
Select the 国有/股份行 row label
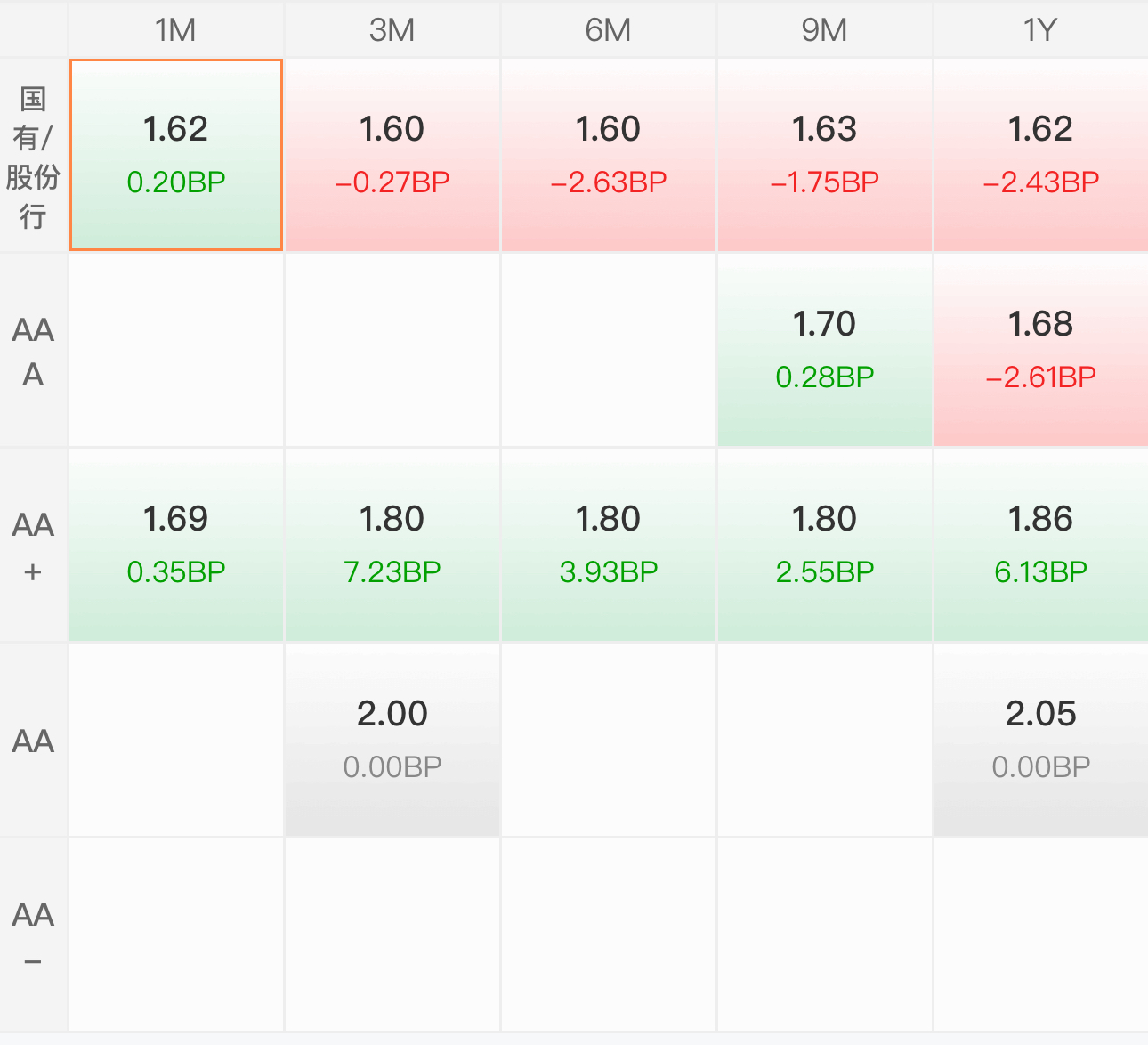[x=33, y=155]
